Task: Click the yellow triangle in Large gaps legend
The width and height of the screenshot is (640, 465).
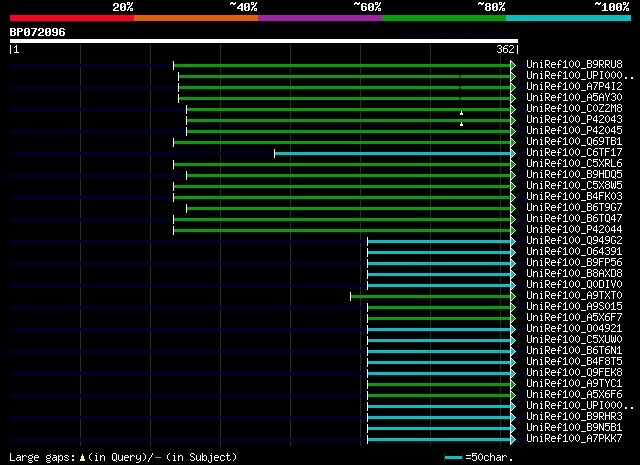Action: coord(82,458)
